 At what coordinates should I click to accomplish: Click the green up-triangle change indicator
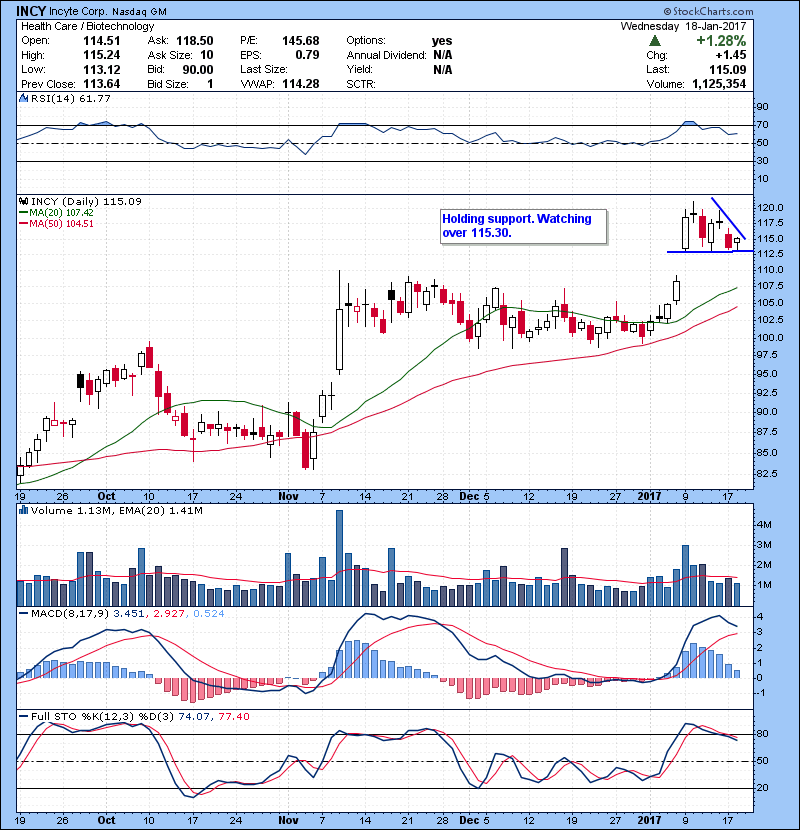(655, 41)
